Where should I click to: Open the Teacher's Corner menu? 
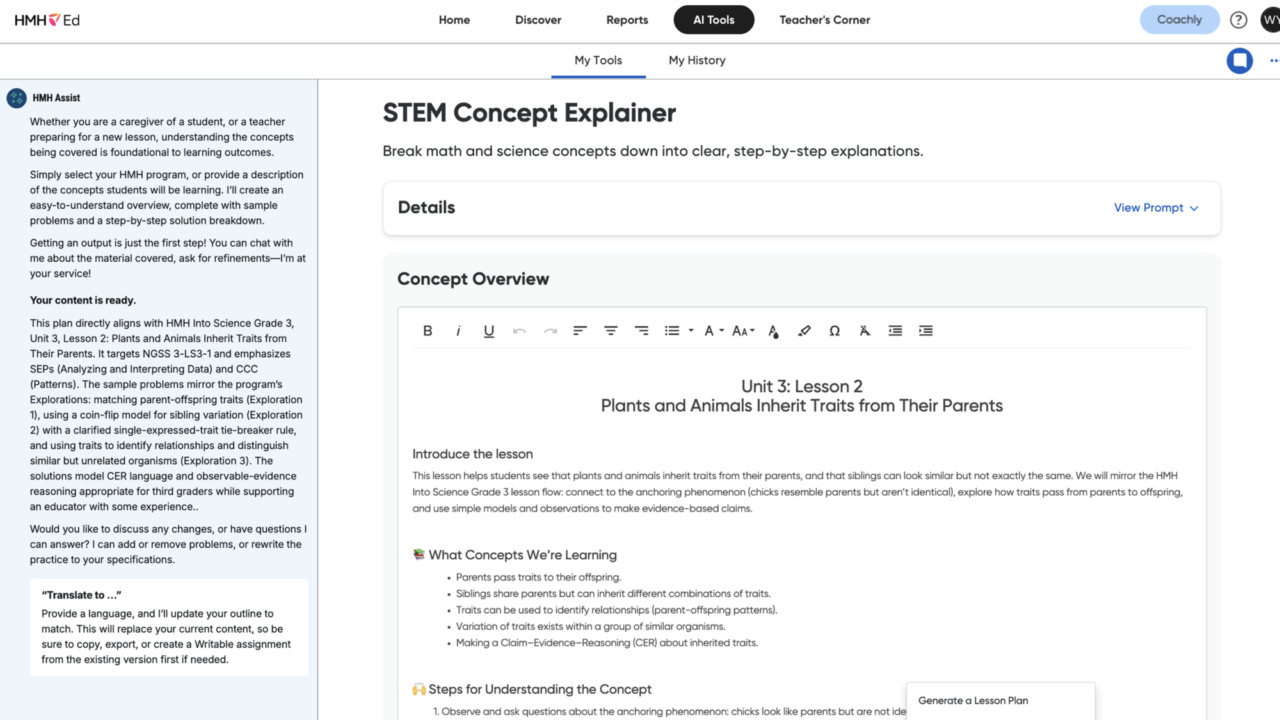824,19
